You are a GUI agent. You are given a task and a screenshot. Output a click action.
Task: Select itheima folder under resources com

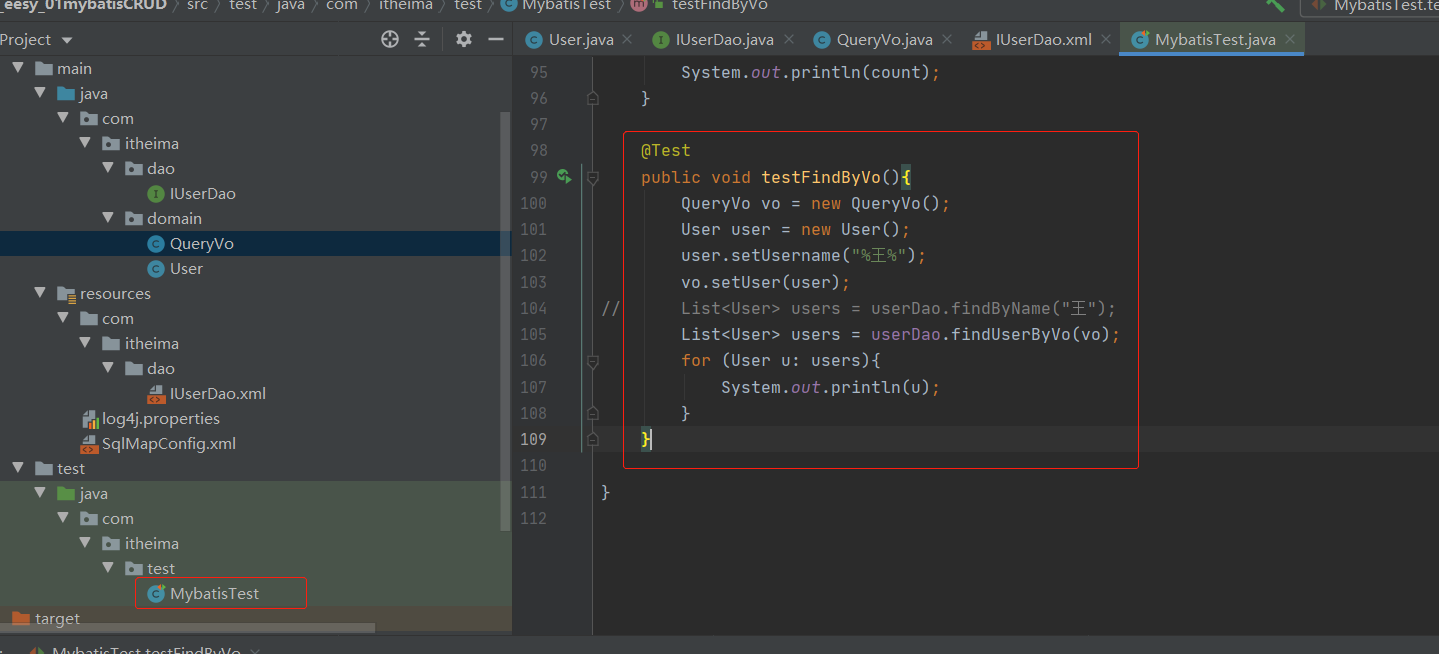(152, 343)
